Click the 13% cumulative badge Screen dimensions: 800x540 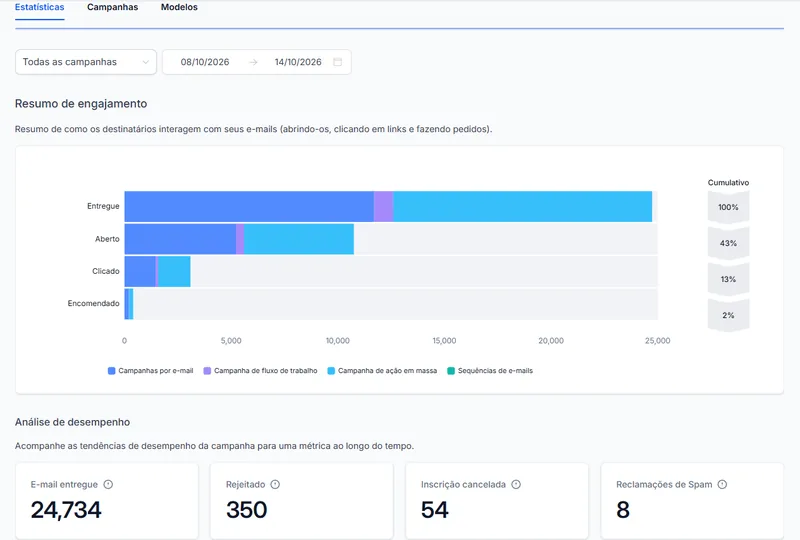(x=728, y=279)
